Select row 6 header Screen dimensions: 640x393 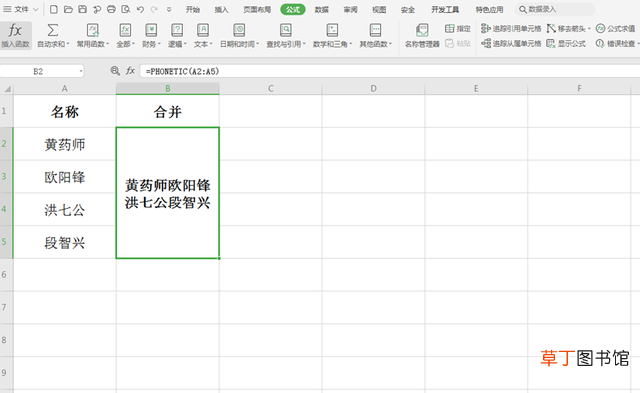pyautogui.click(x=6, y=275)
